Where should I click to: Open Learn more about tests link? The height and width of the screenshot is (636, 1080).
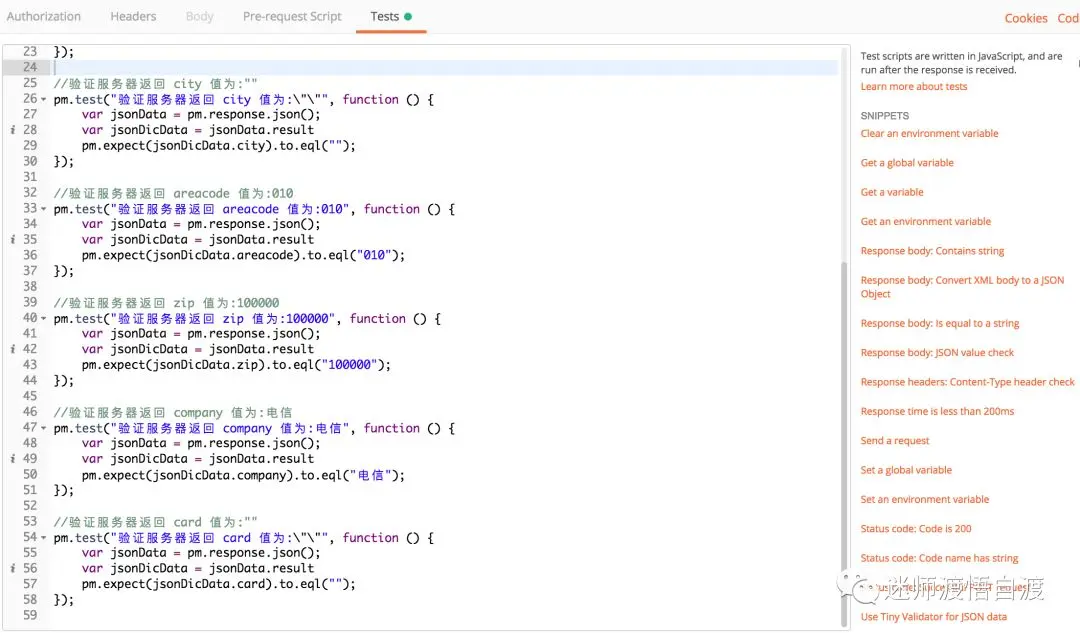[913, 87]
